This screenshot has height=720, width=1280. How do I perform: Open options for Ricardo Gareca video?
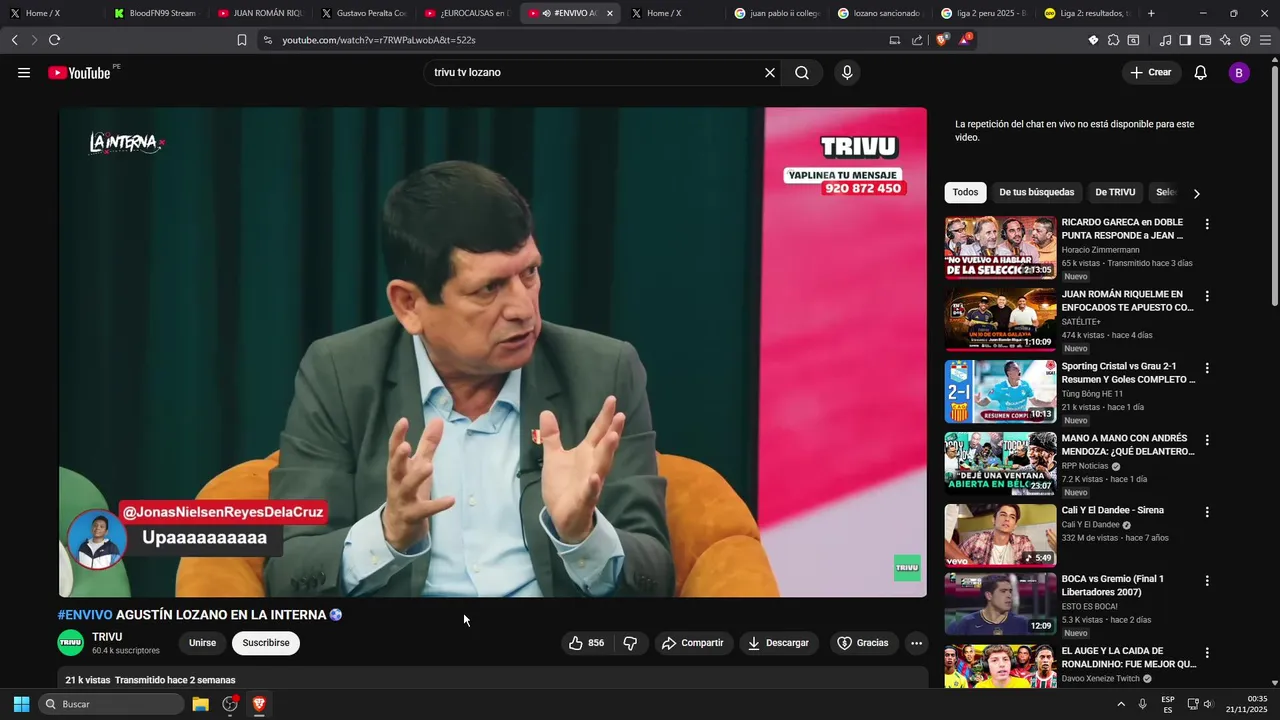[x=1207, y=224]
